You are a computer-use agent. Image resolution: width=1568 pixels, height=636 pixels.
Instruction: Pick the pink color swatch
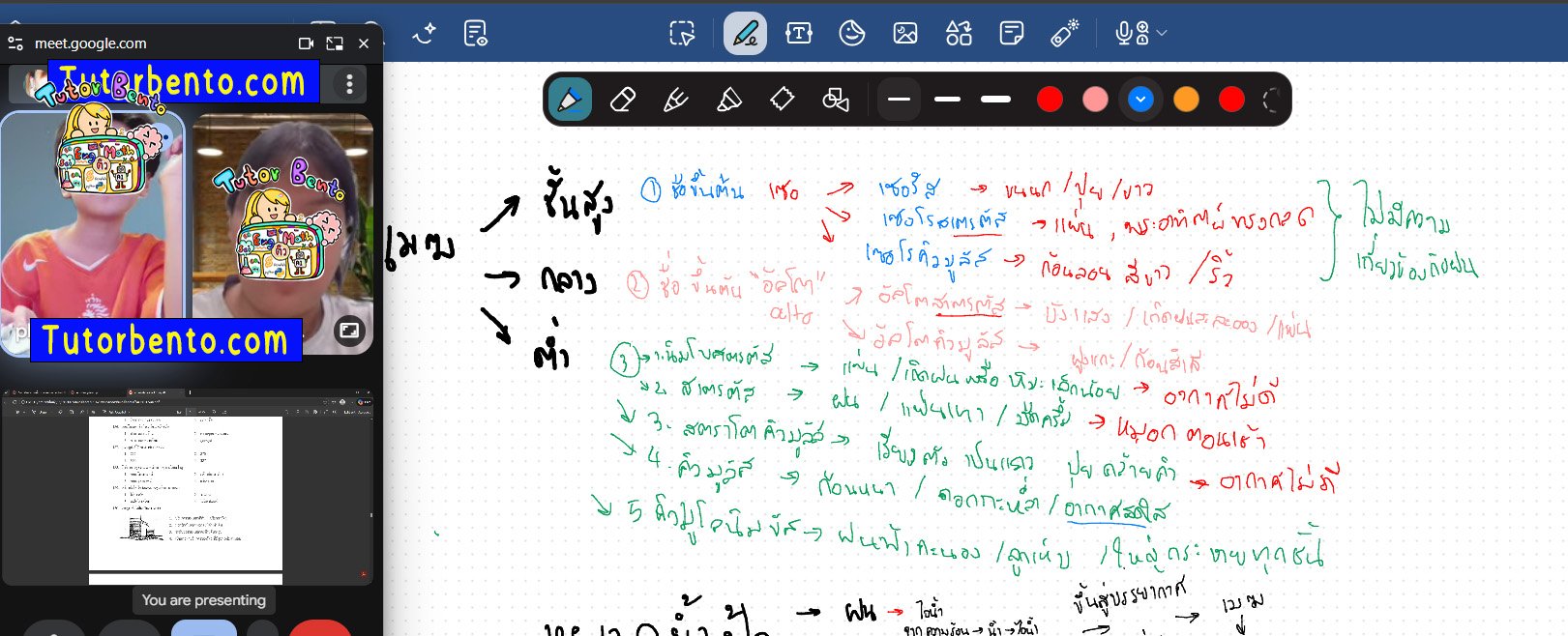(1095, 99)
